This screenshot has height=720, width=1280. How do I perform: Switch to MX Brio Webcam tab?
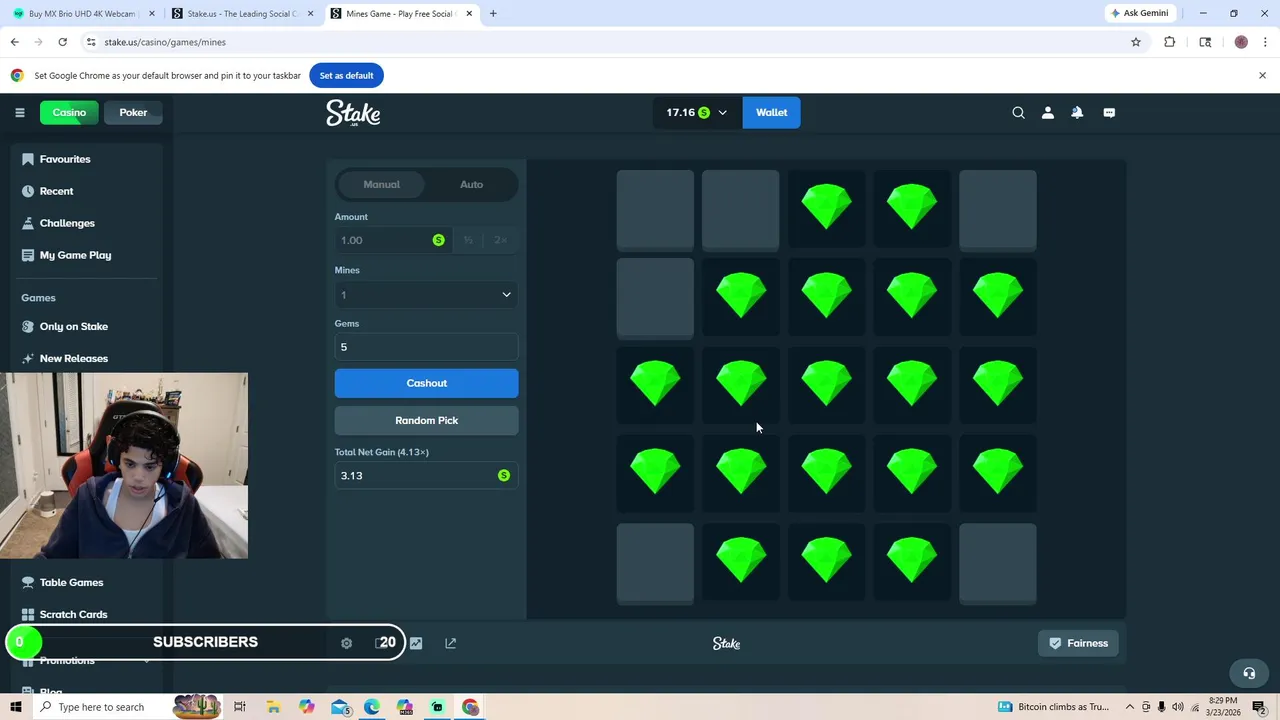point(82,14)
